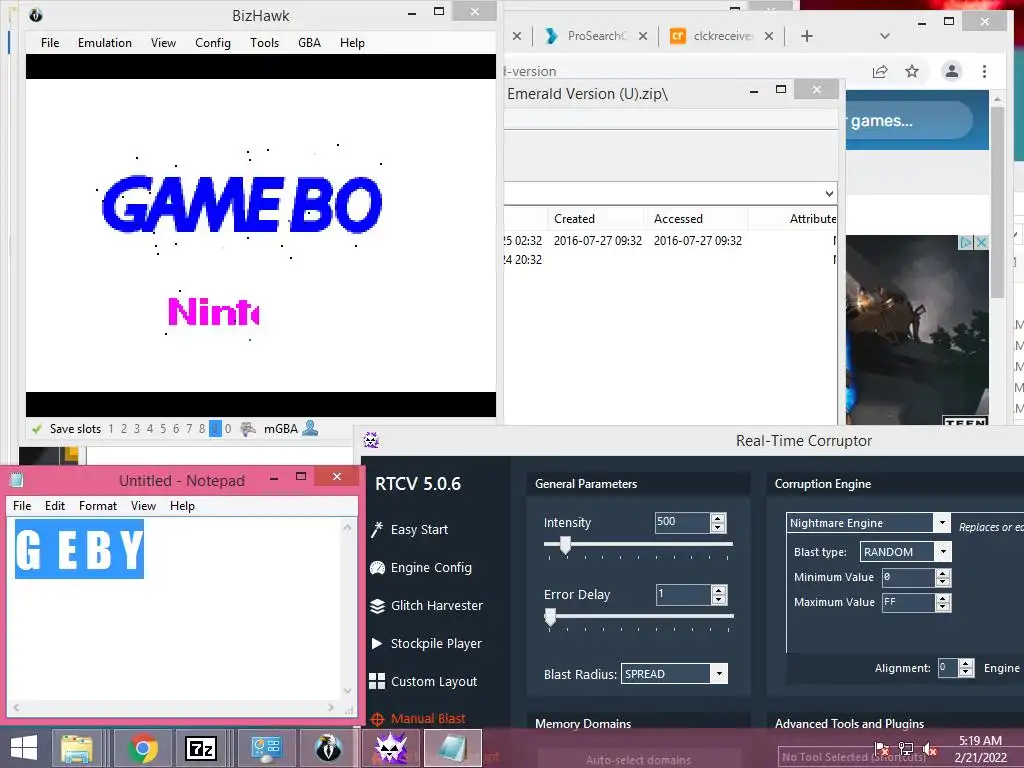Open the Windows Start button
This screenshot has width=1024, height=768.
24,748
